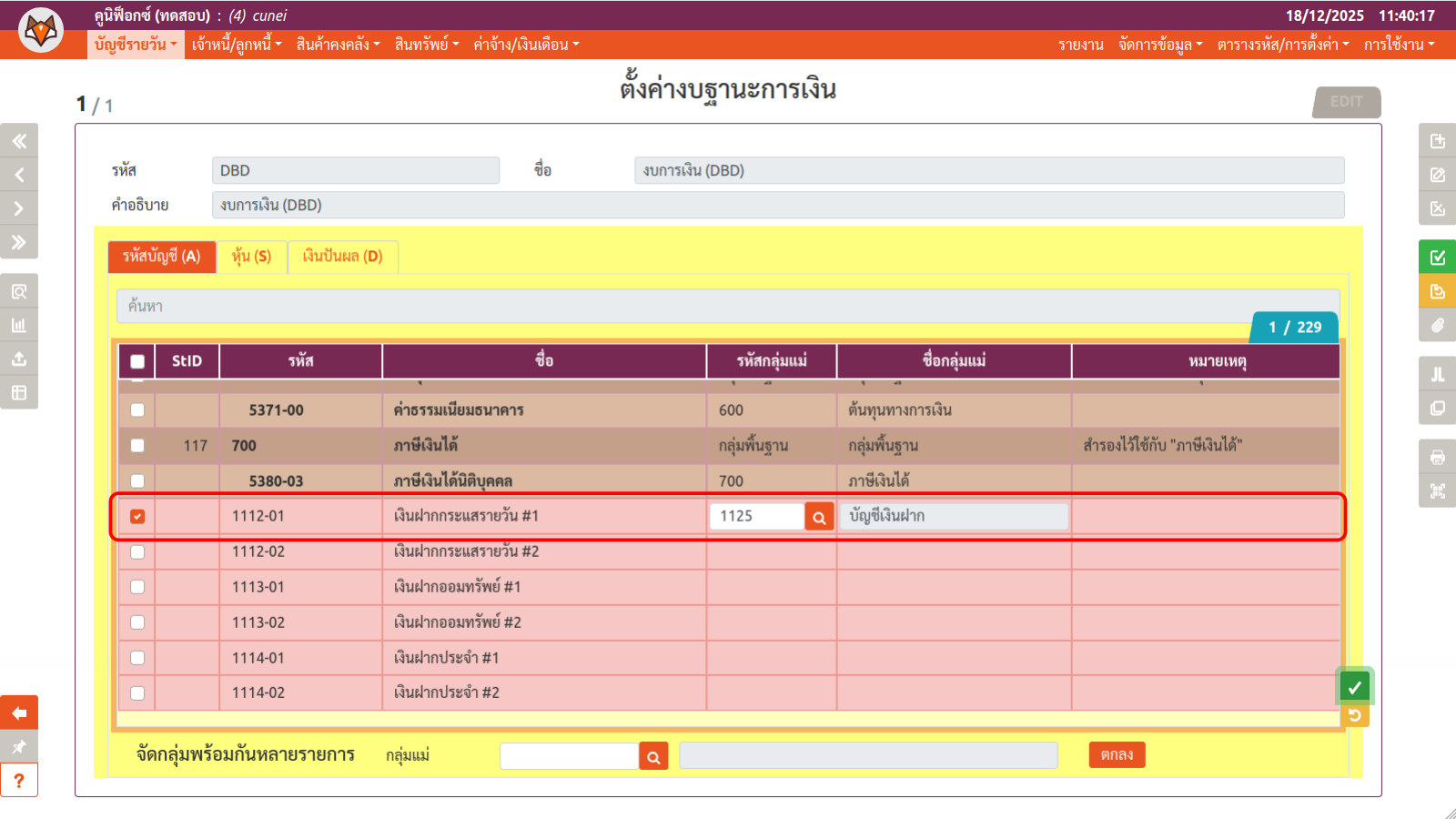Click the orange back arrow icon
Image resolution: width=1456 pixels, height=819 pixels.
19,713
